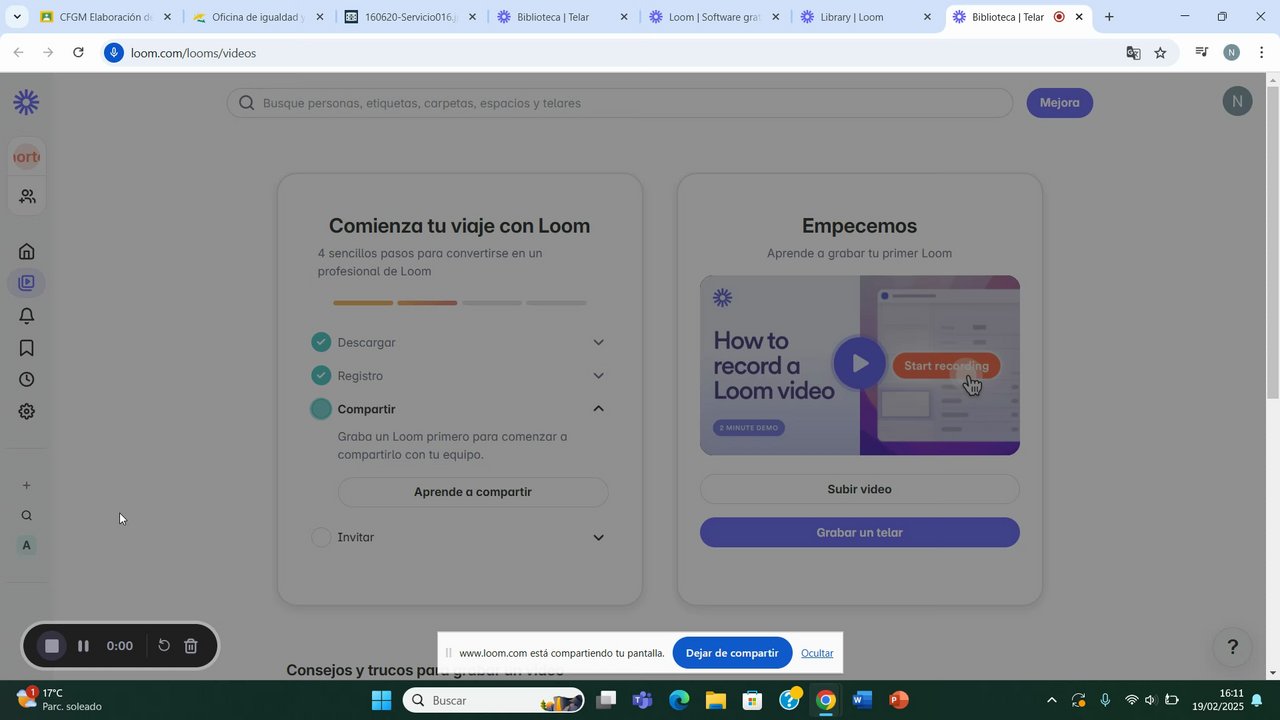Click the Google Translate icon in the address bar
Screen dimensions: 1280x720
coord(1133,53)
